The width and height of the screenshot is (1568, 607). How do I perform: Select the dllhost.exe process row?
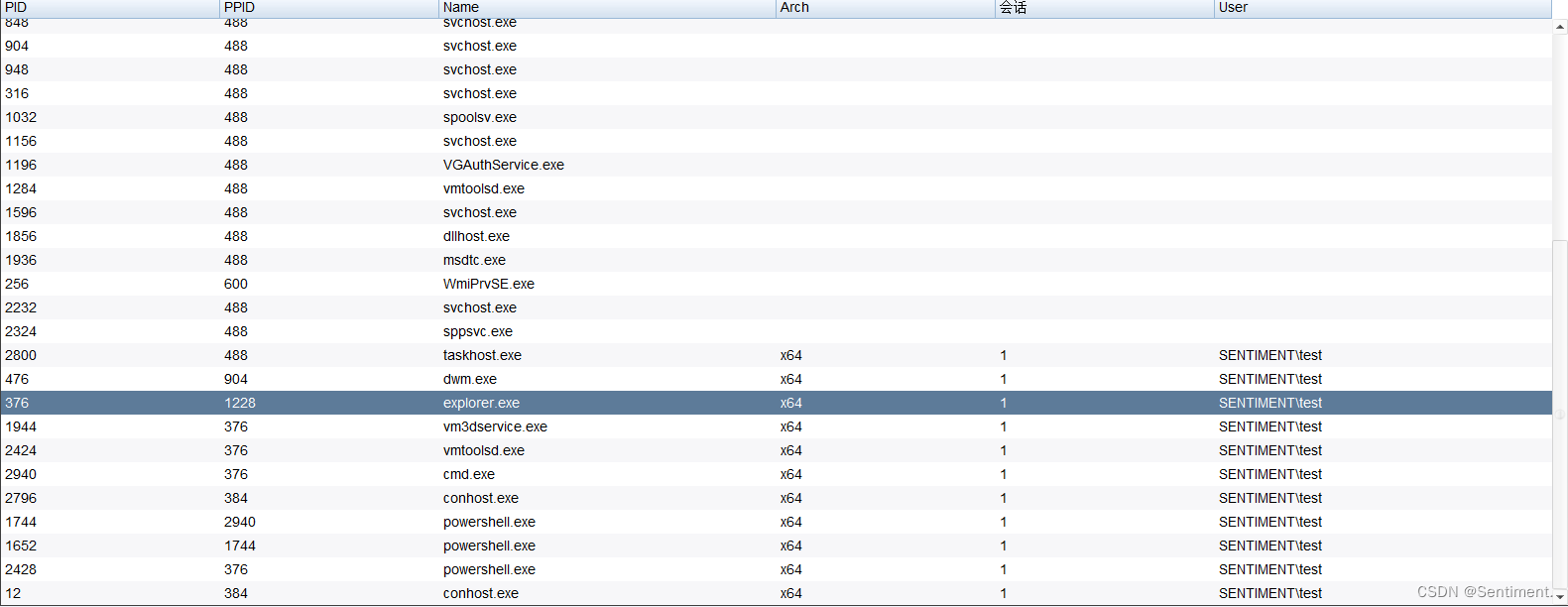776,236
